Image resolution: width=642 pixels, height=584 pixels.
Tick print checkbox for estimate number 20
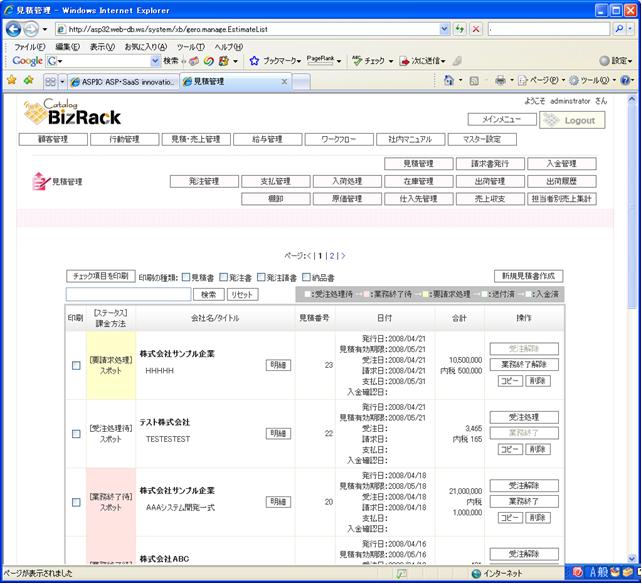76,502
